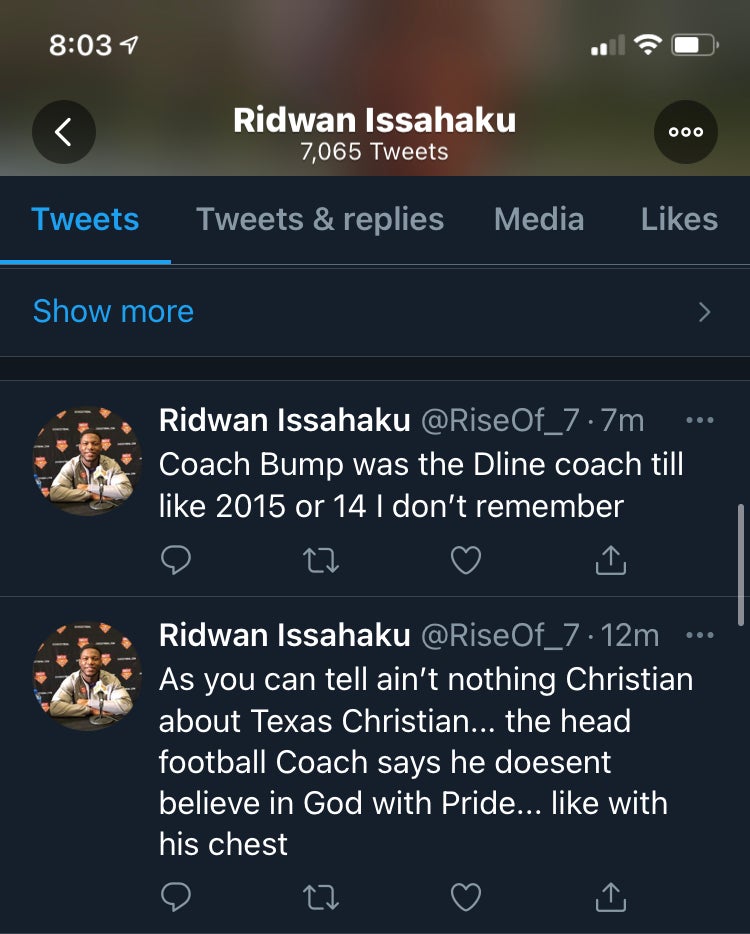The width and height of the screenshot is (750, 934).
Task: Like the Coach Bump Dline tweet
Action: point(466,562)
